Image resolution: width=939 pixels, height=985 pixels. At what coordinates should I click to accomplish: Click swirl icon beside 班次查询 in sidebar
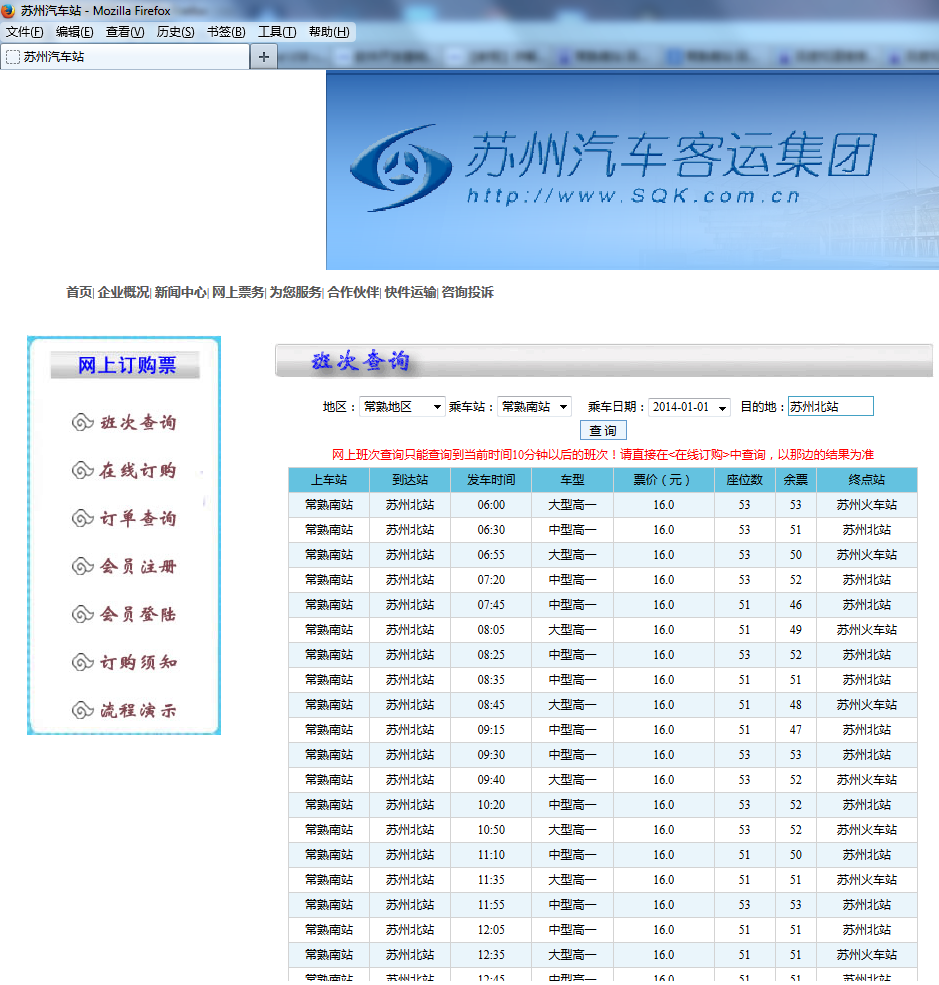(82, 422)
